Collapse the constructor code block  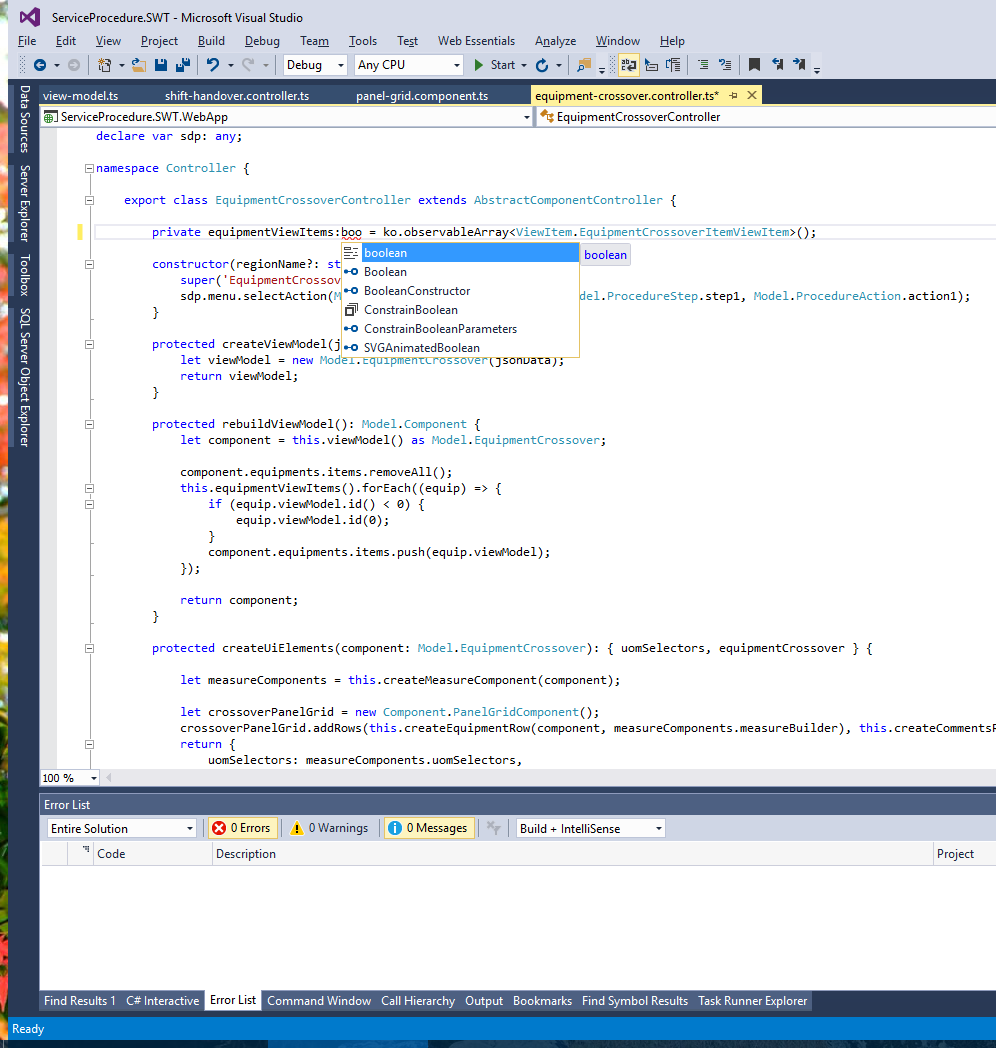tap(89, 265)
